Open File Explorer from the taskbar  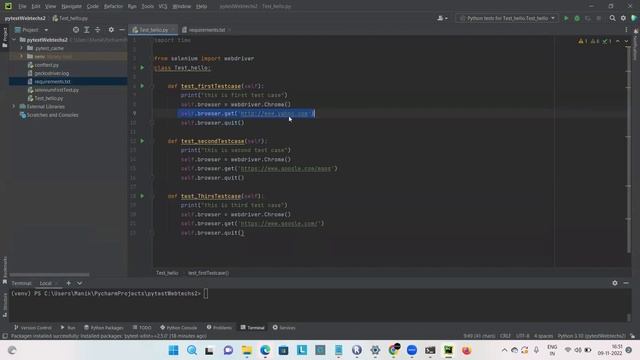pyautogui.click(x=247, y=350)
